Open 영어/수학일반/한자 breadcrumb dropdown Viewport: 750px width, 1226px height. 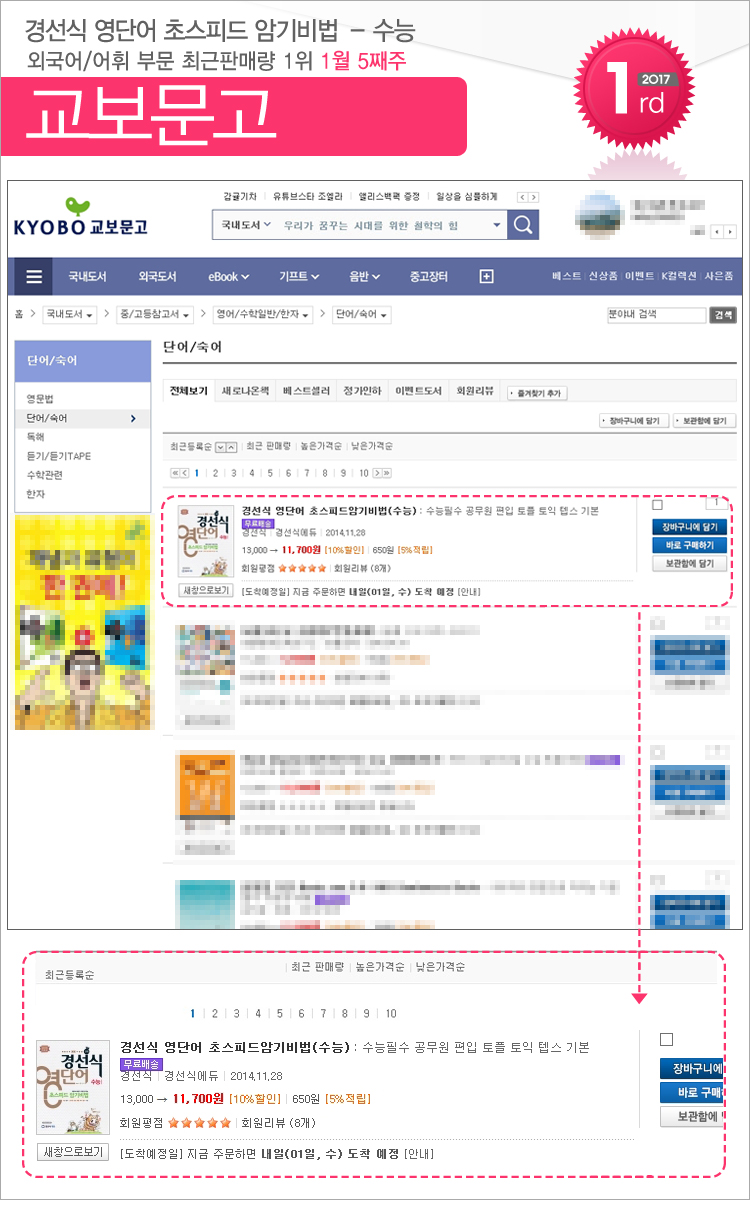click(263, 314)
